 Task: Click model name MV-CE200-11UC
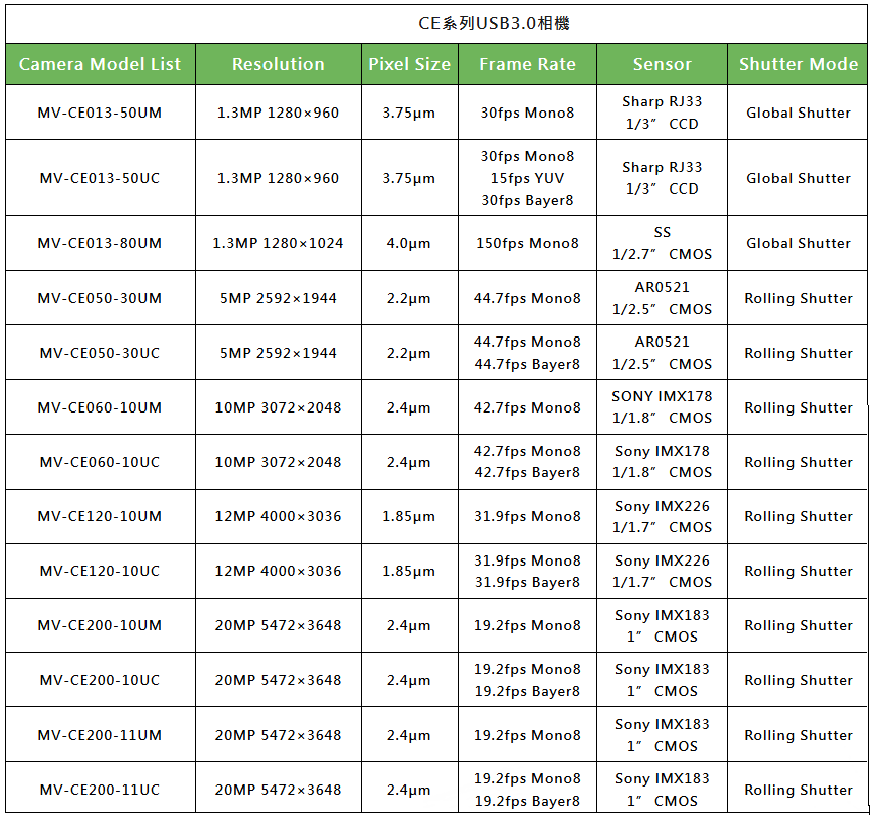click(x=100, y=789)
